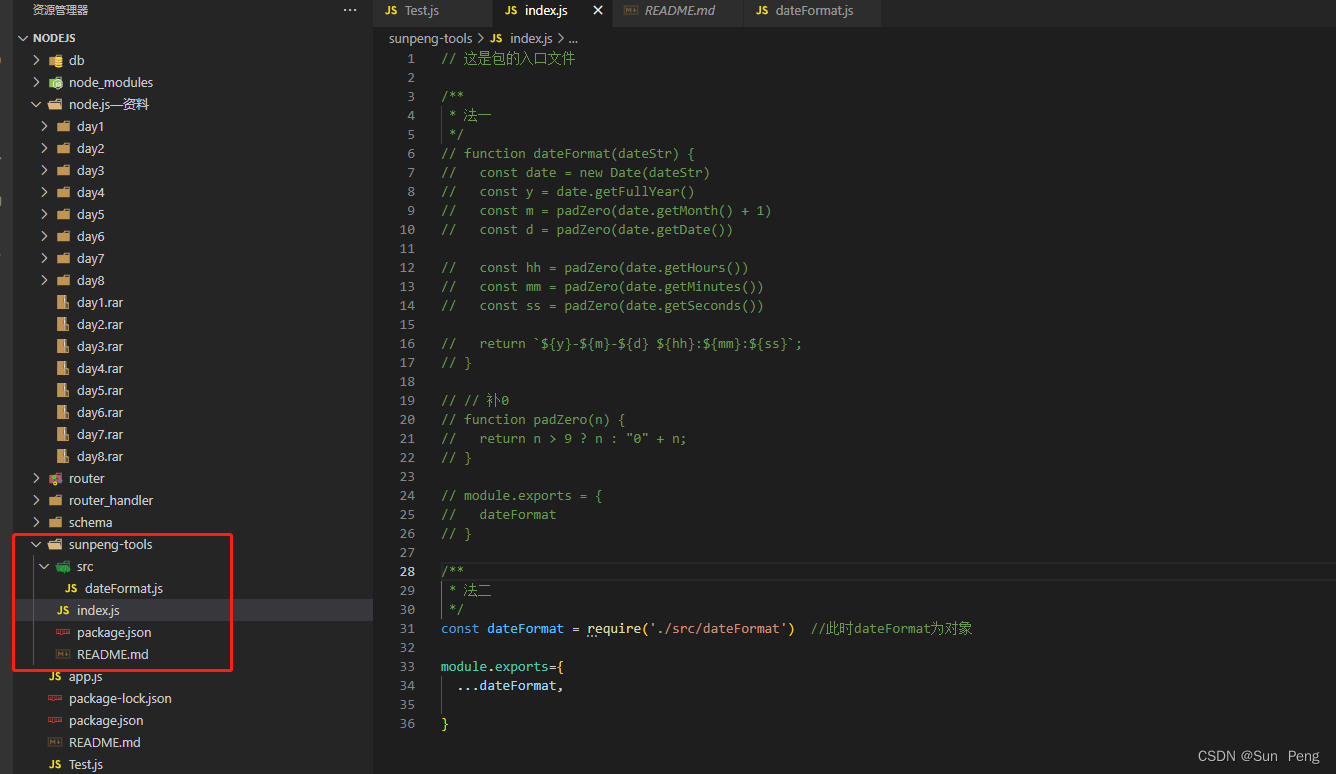Click line number 31 in gutter
1336x774 pixels.
click(407, 628)
